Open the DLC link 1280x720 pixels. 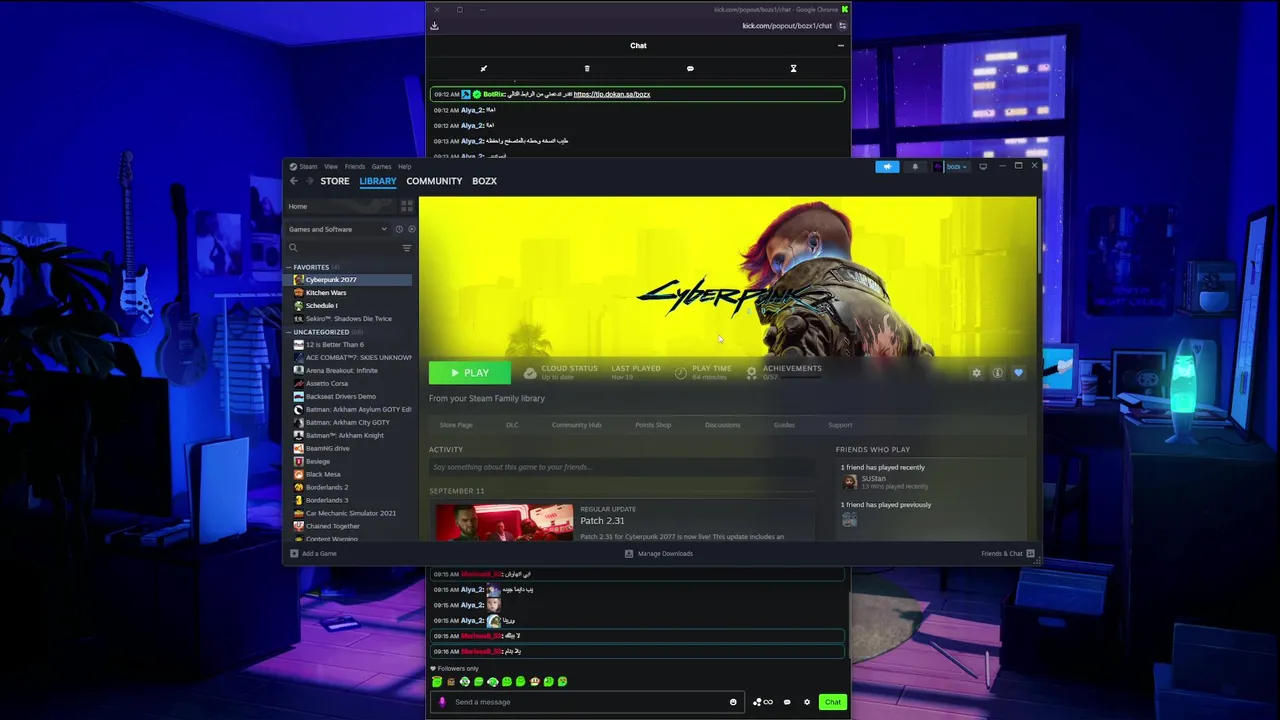tap(512, 425)
